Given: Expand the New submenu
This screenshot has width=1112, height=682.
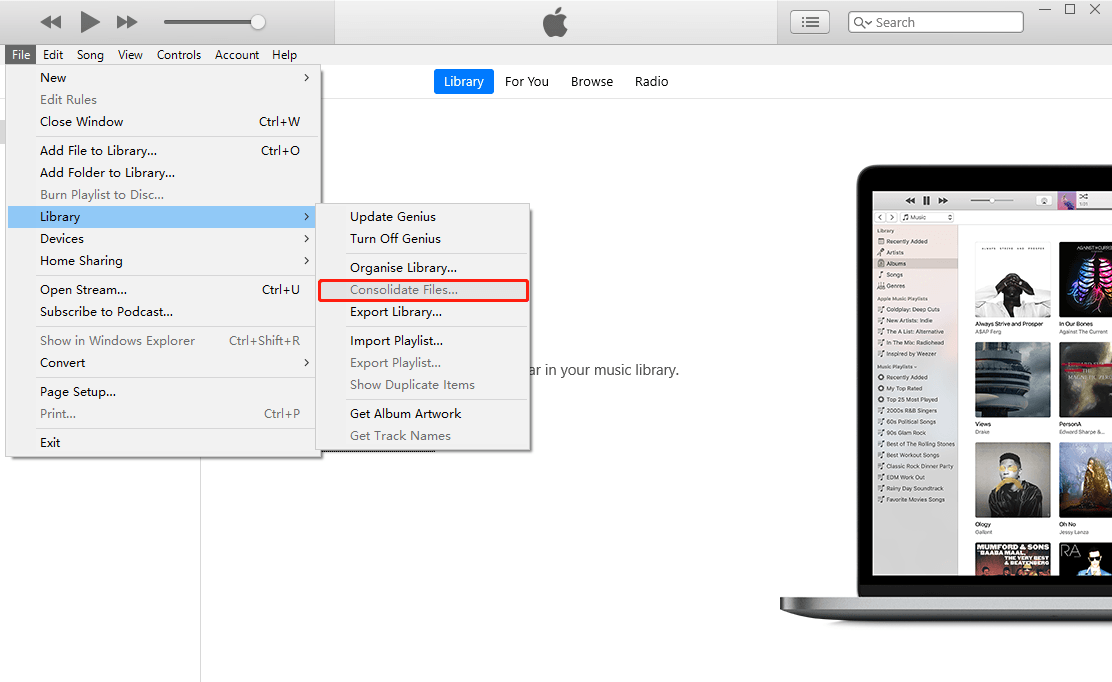Looking at the screenshot, I should [163, 77].
